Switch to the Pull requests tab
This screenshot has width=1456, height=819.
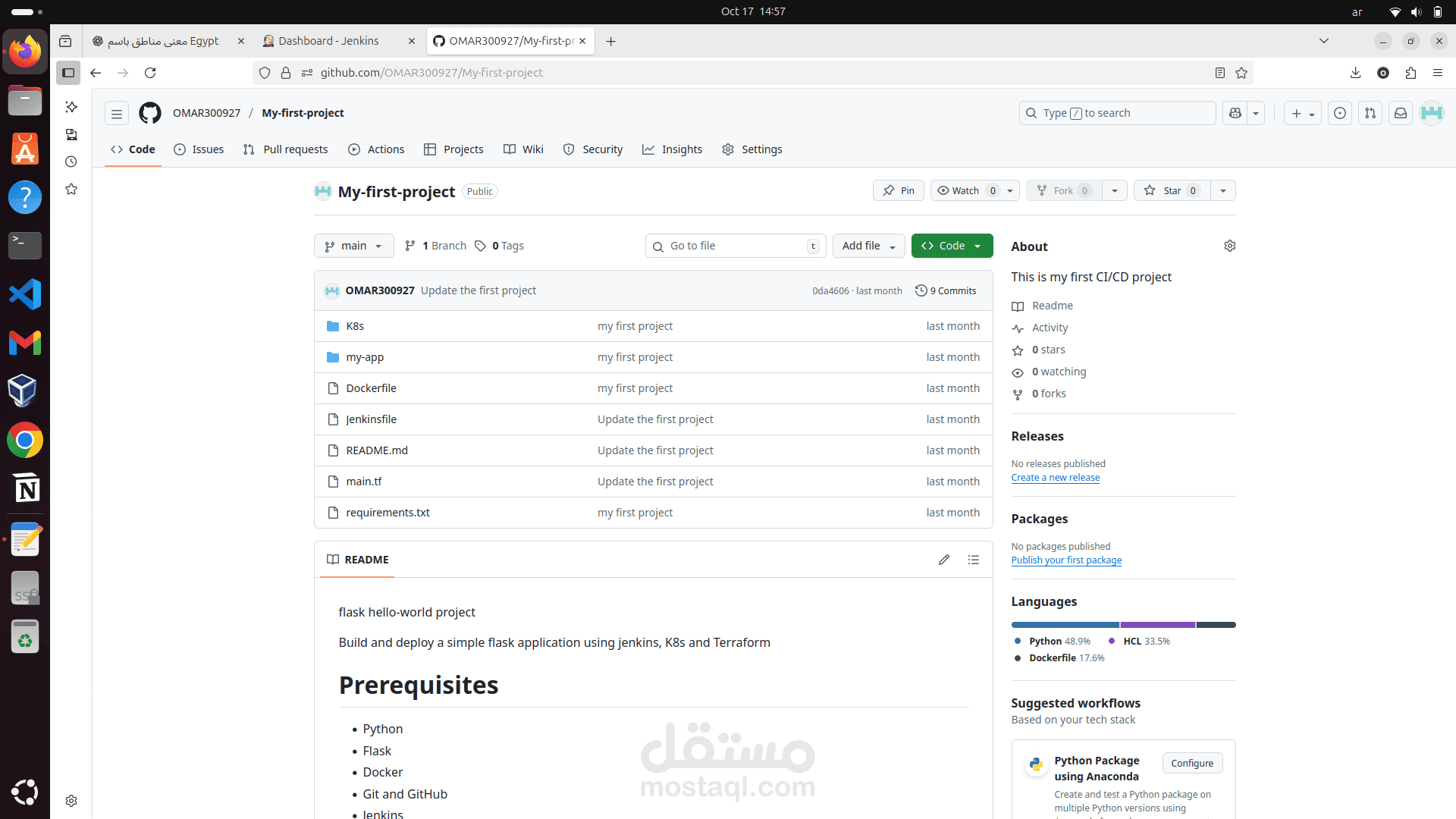[x=285, y=149]
